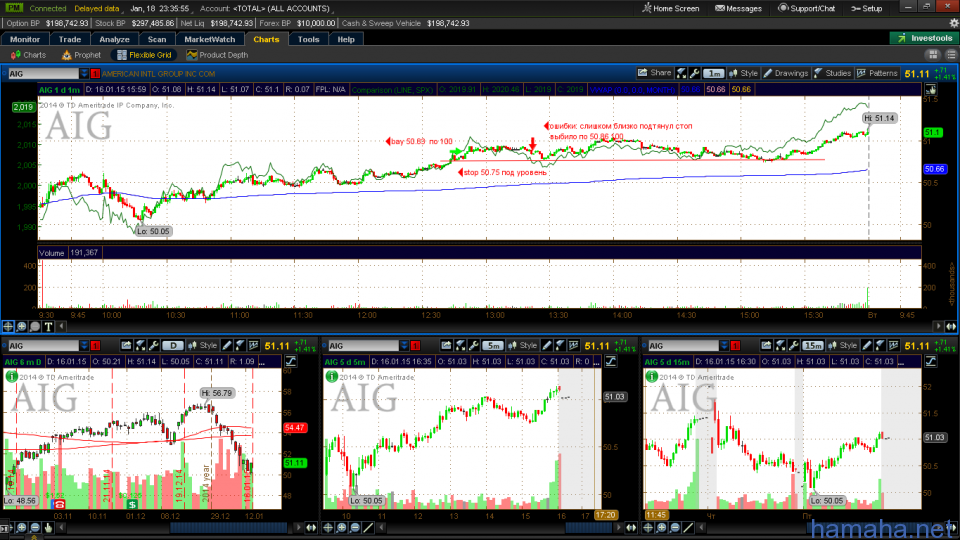The height and width of the screenshot is (540, 960).
Task: Open the Drawings menu on main chart
Action: click(x=786, y=73)
